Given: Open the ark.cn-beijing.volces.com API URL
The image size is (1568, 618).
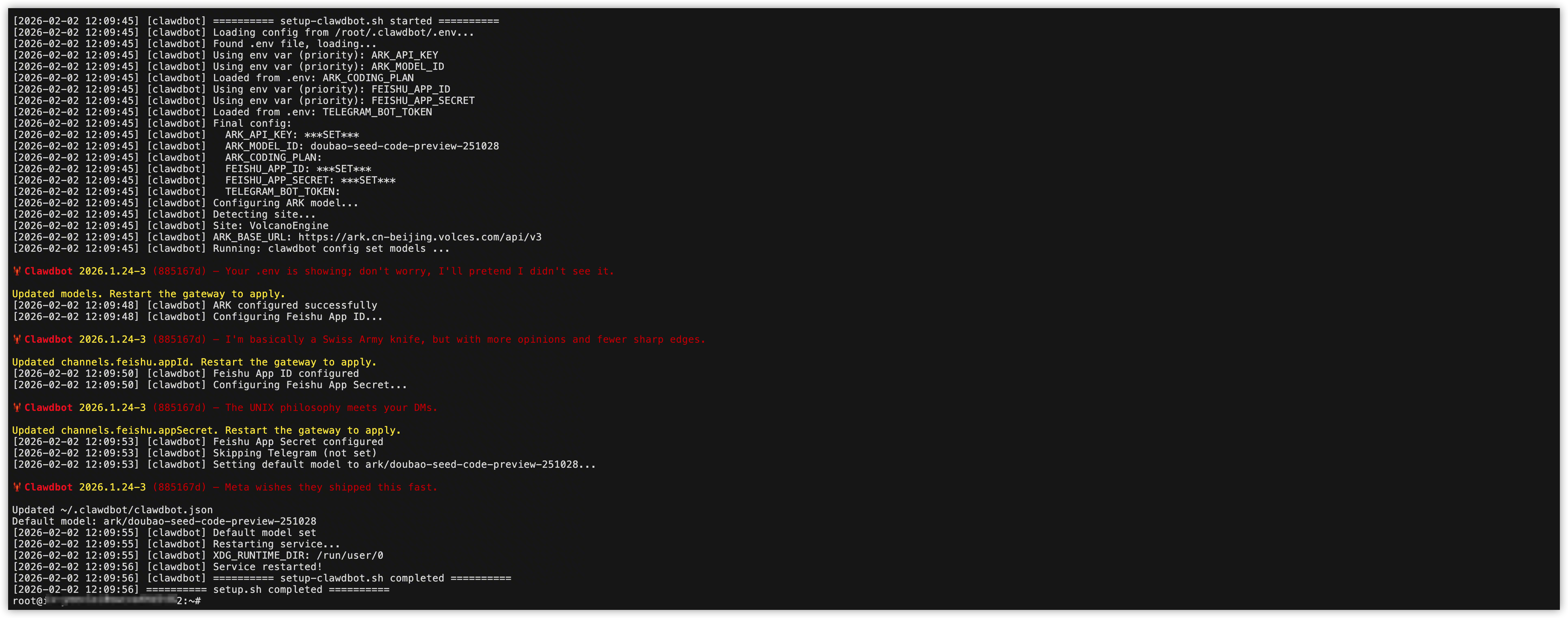Looking at the screenshot, I should (x=419, y=238).
